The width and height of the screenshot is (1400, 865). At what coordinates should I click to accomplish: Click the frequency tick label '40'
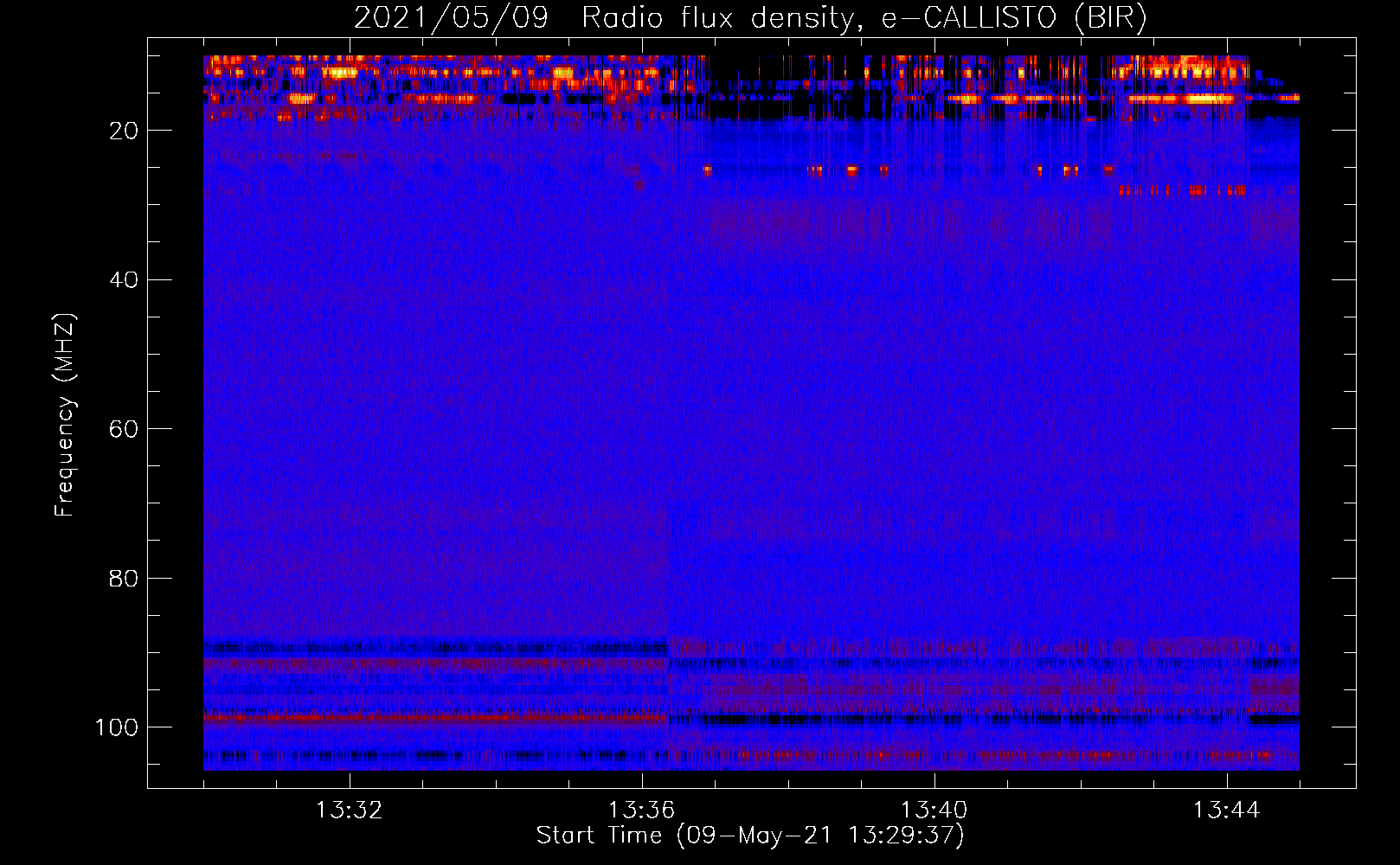click(124, 280)
